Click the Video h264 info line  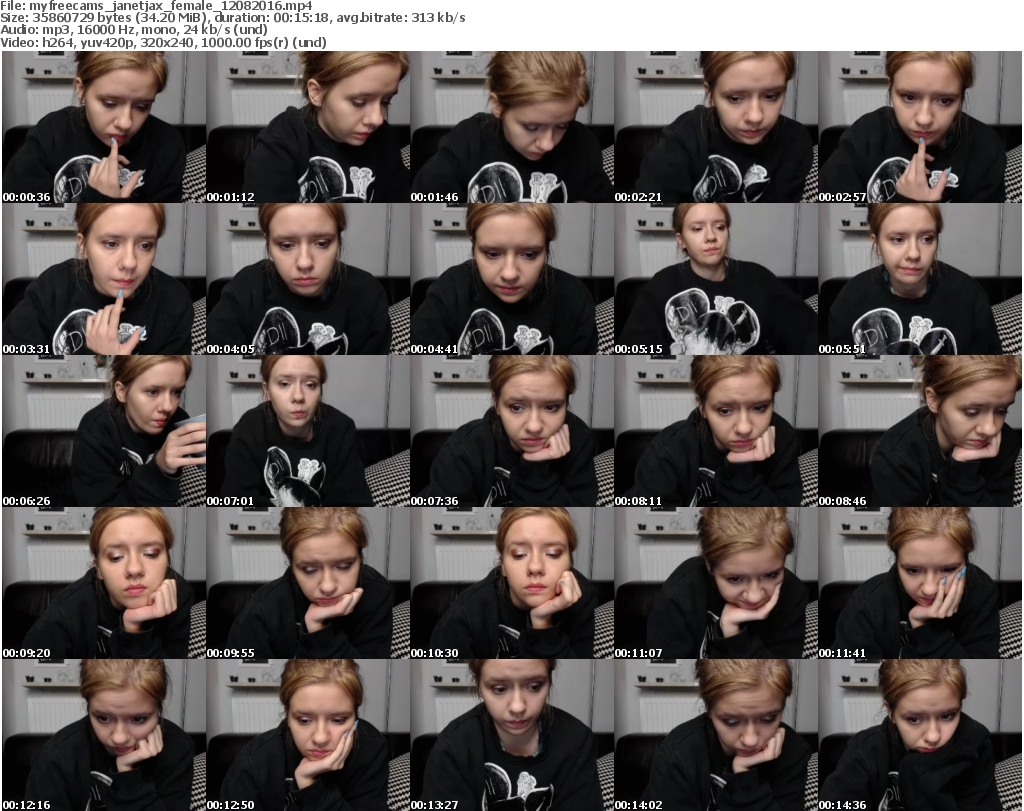pyautogui.click(x=163, y=42)
